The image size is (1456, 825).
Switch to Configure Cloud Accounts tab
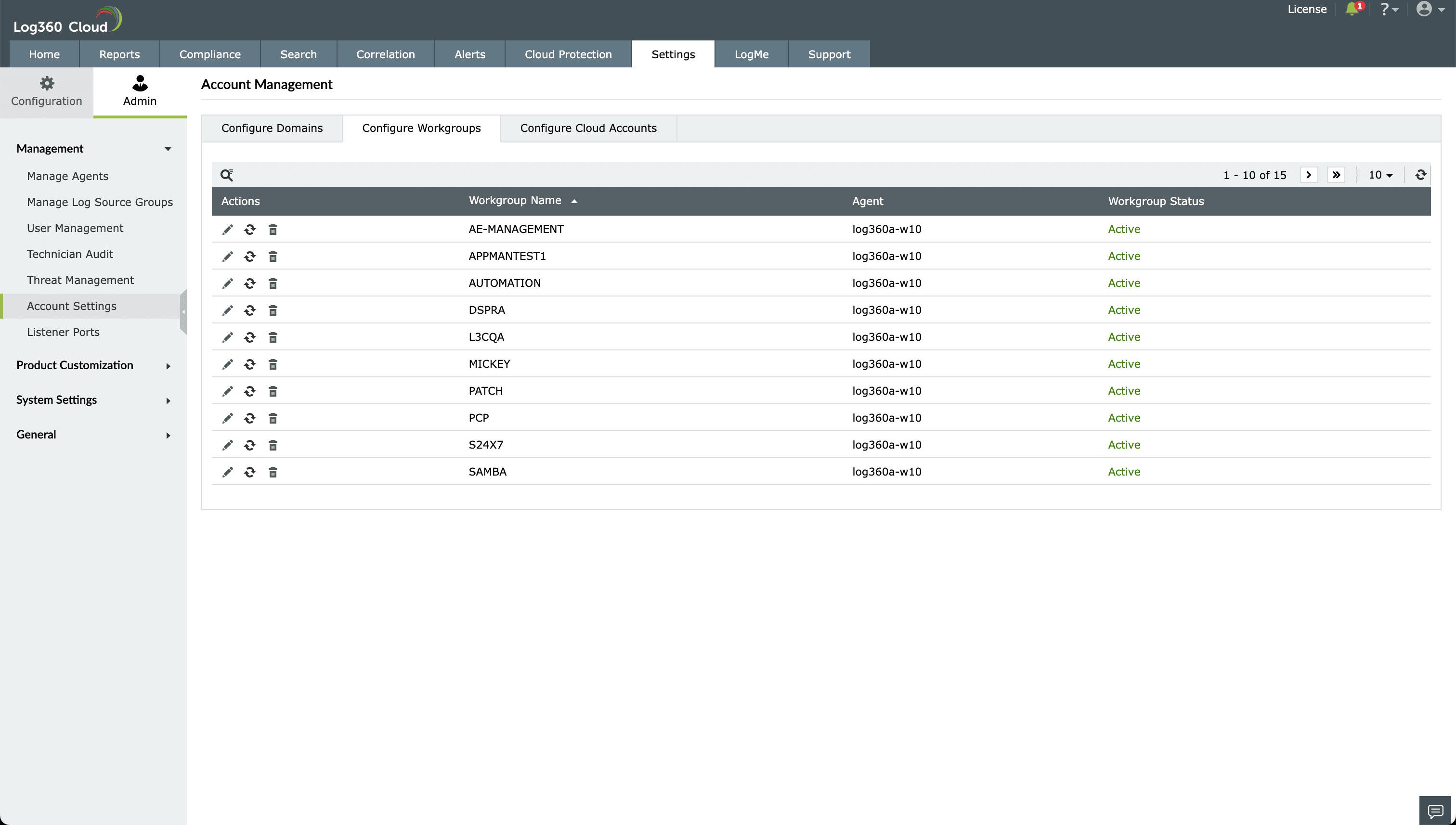(x=588, y=128)
